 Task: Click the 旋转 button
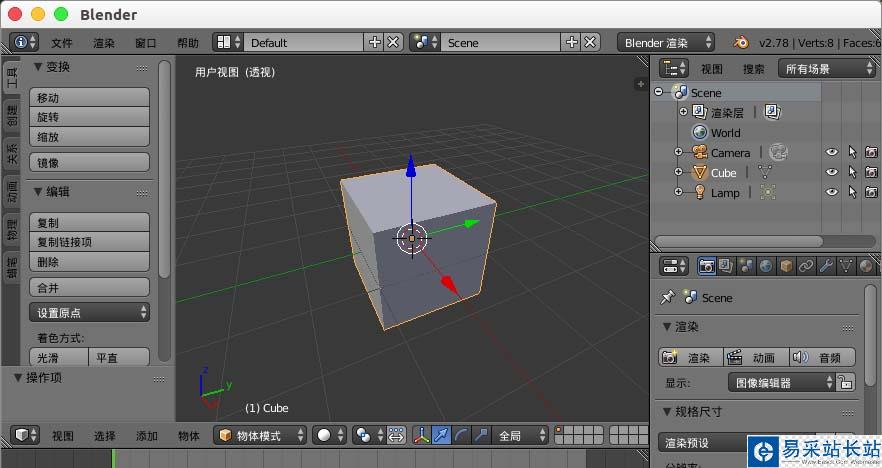[89, 117]
